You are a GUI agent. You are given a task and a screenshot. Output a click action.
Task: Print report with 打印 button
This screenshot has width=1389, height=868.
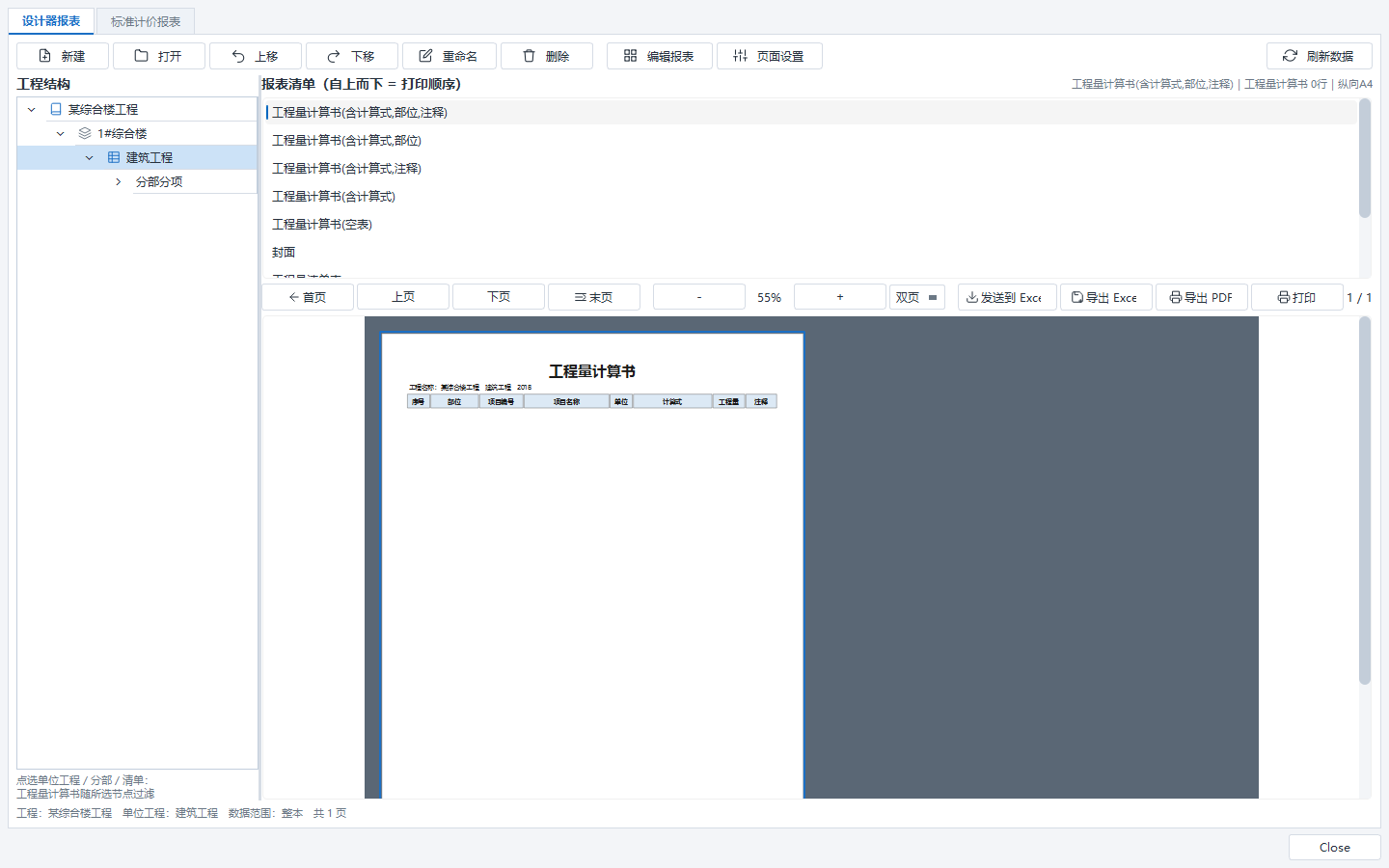pyautogui.click(x=1297, y=297)
